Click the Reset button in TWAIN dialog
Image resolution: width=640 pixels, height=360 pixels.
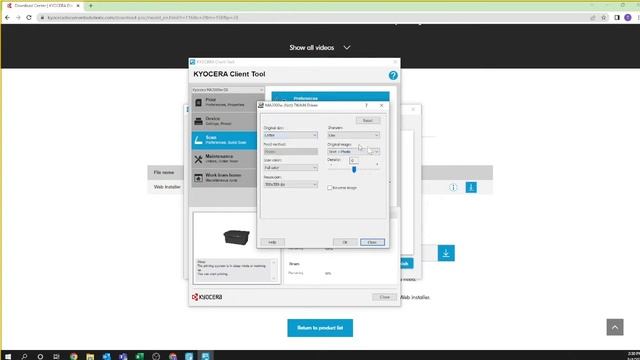[x=368, y=120]
